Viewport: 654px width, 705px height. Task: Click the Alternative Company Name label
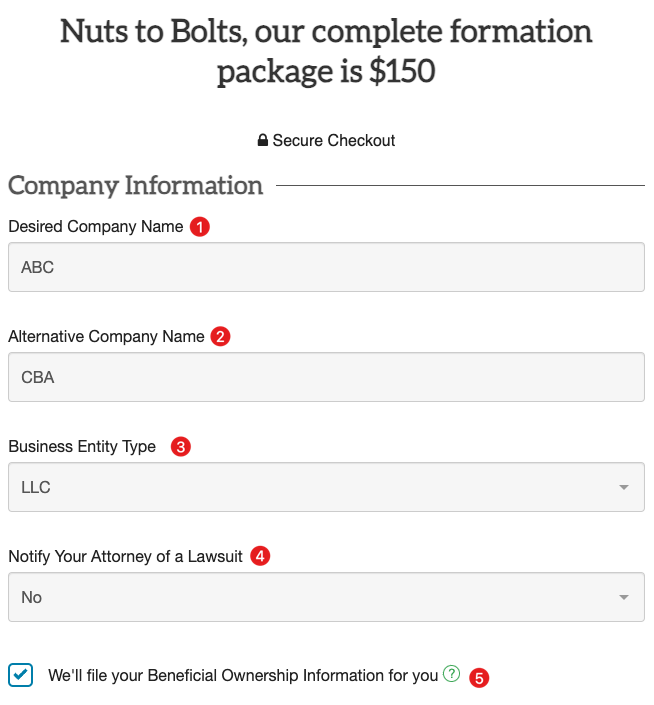(107, 336)
